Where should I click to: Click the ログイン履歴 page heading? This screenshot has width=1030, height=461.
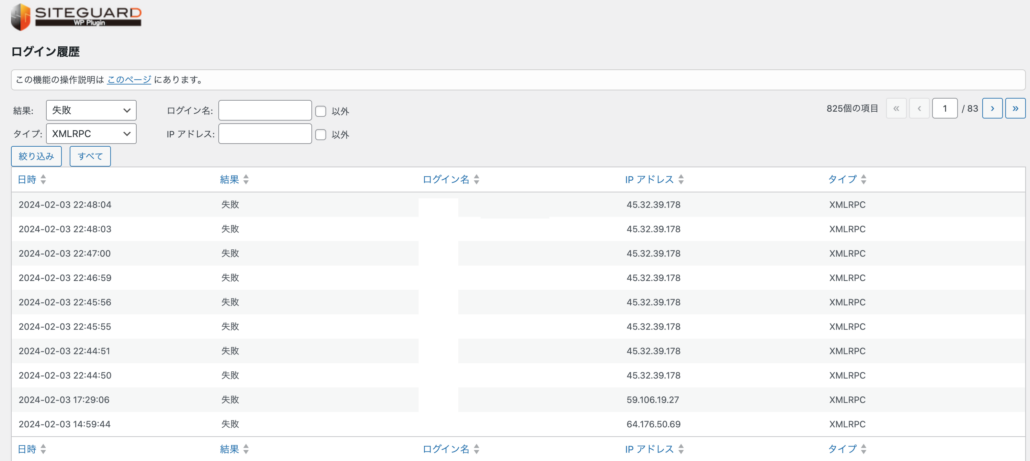46,51
